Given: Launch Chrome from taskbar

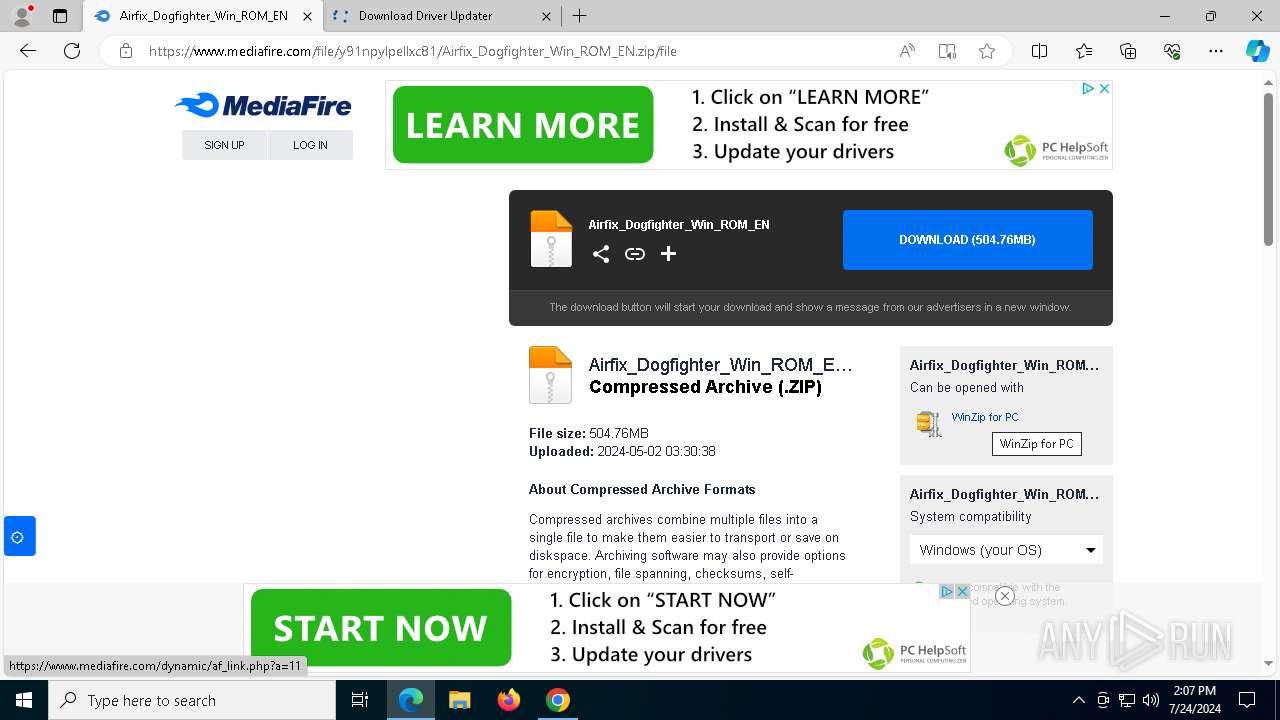Looking at the screenshot, I should click(558, 700).
